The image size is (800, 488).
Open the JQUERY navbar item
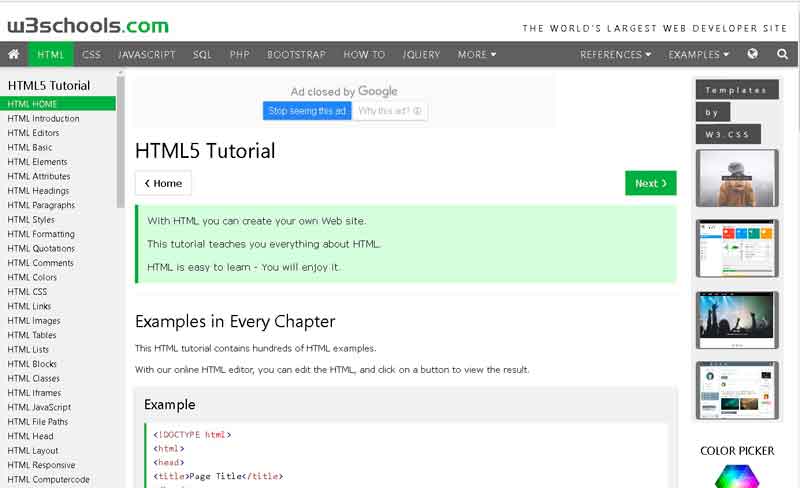pos(421,55)
